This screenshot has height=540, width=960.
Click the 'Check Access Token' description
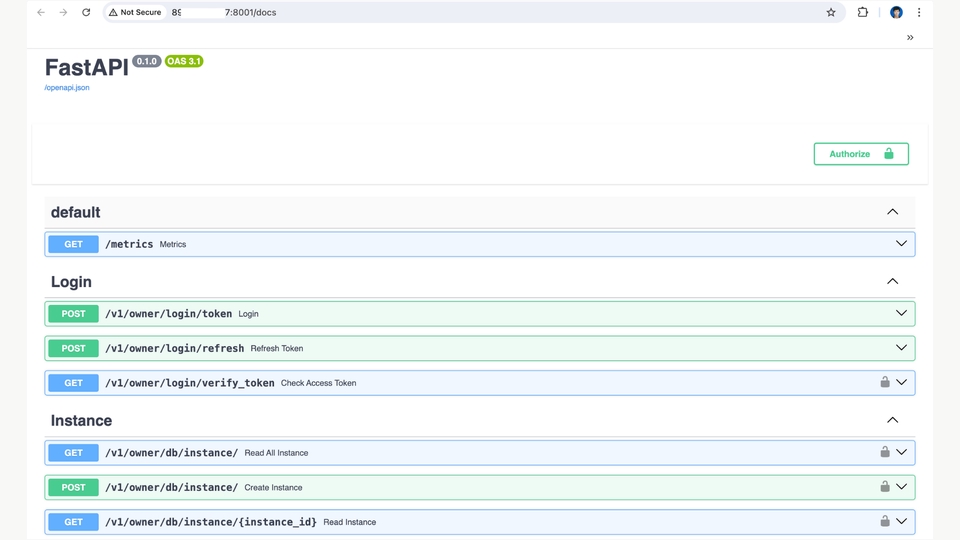[318, 383]
